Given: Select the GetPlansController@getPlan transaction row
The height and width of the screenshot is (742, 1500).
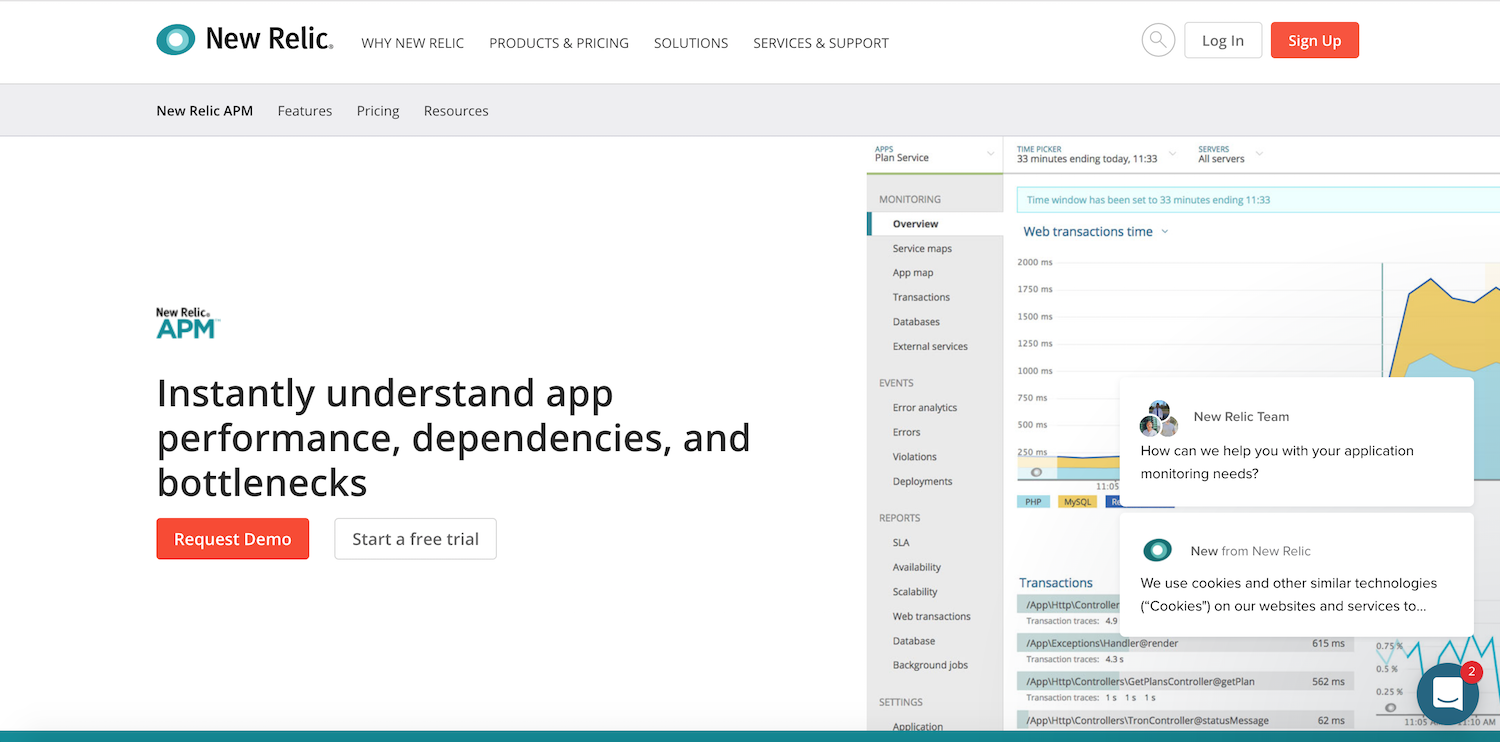Looking at the screenshot, I should [x=1185, y=681].
